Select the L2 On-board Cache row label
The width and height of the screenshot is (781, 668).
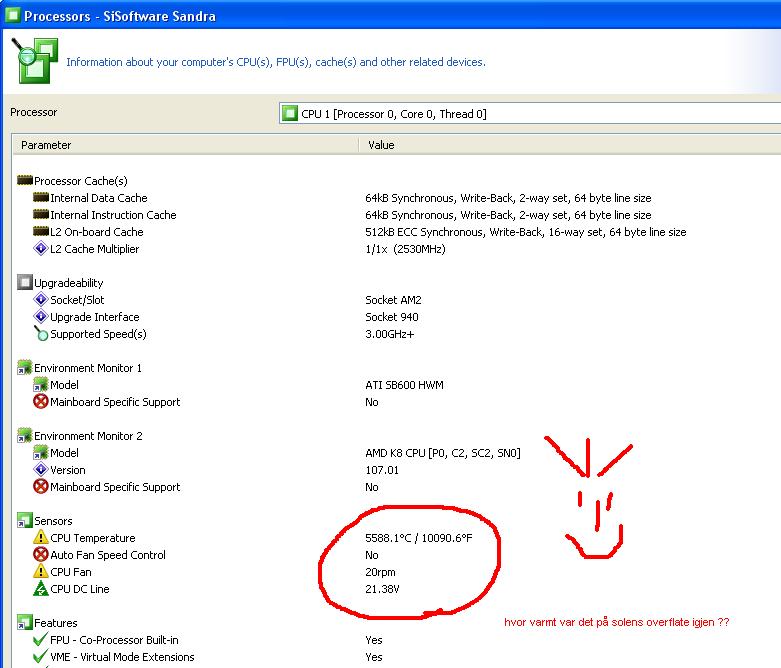click(97, 232)
